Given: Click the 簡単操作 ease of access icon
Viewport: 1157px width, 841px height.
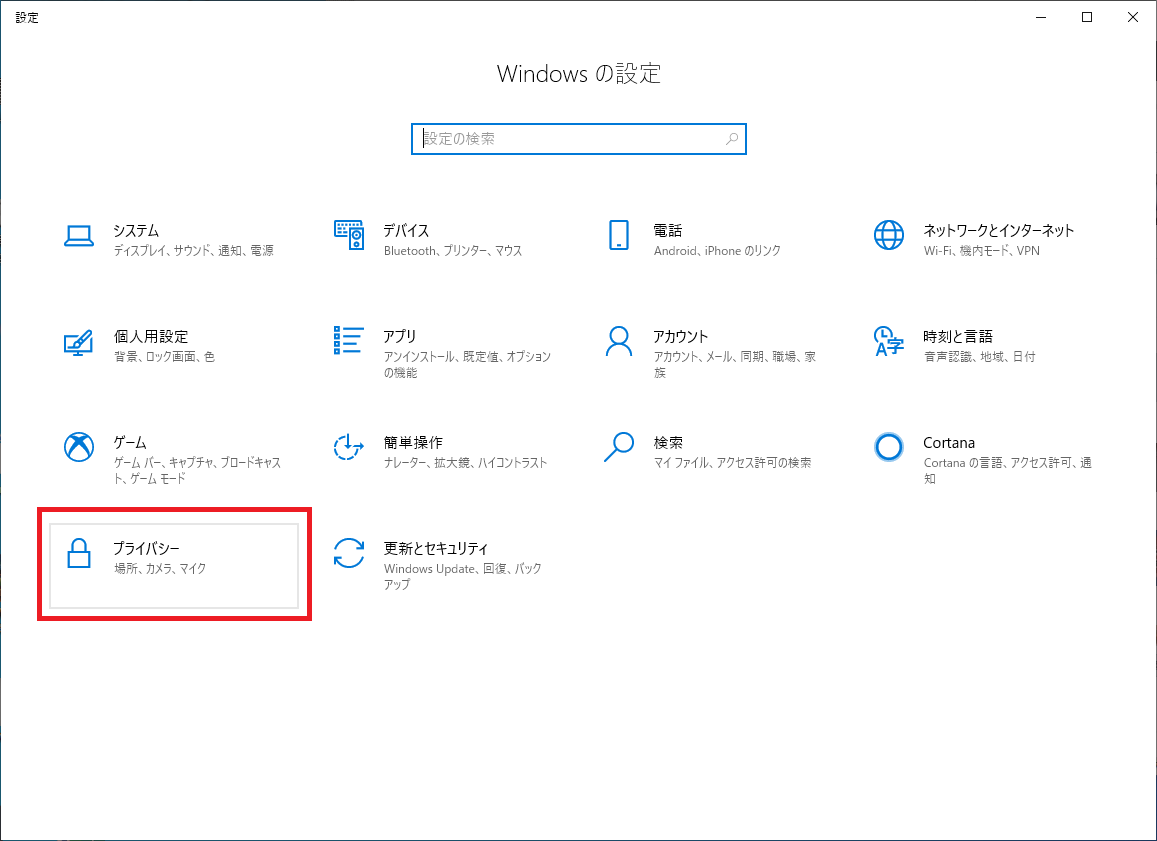Looking at the screenshot, I should coord(348,447).
